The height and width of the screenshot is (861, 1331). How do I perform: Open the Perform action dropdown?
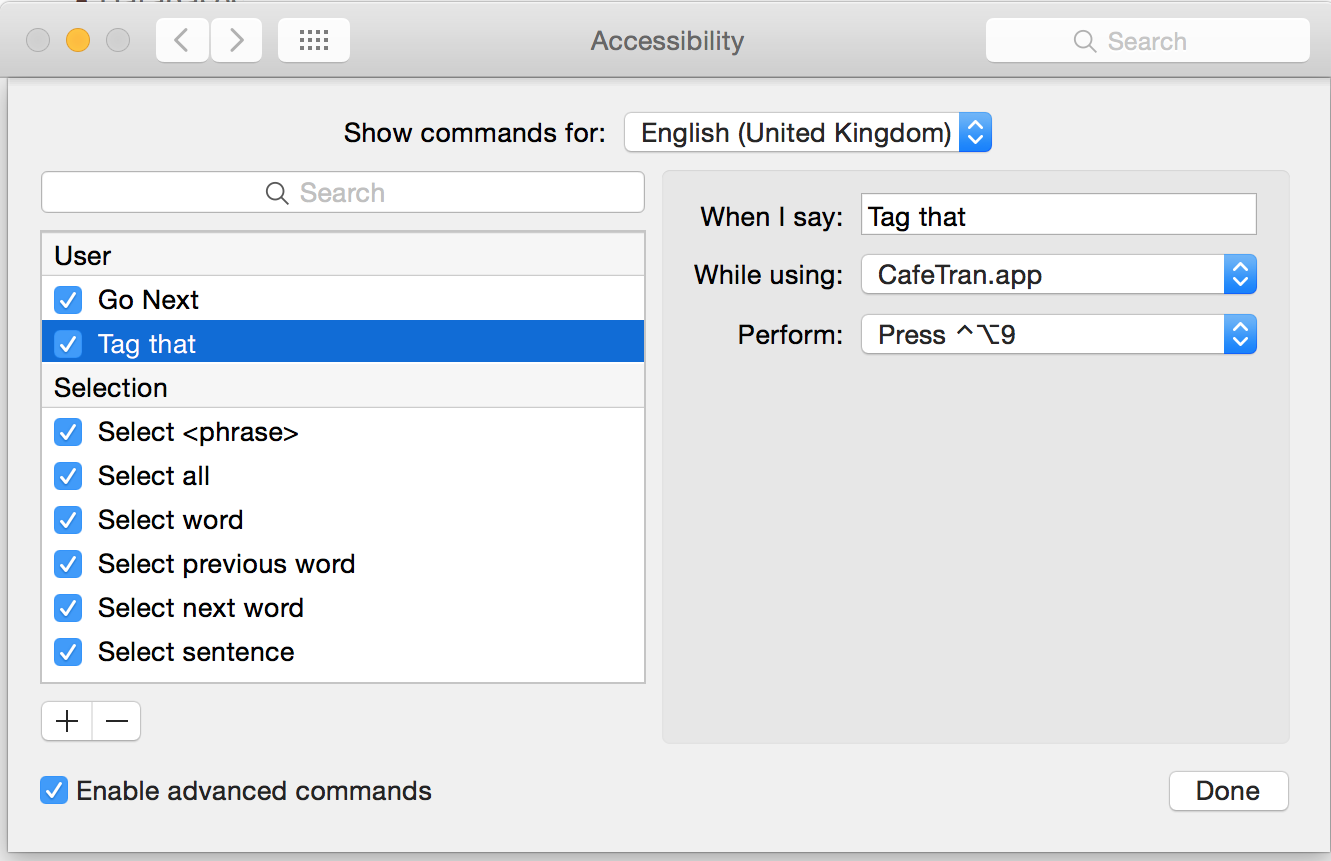point(1058,335)
